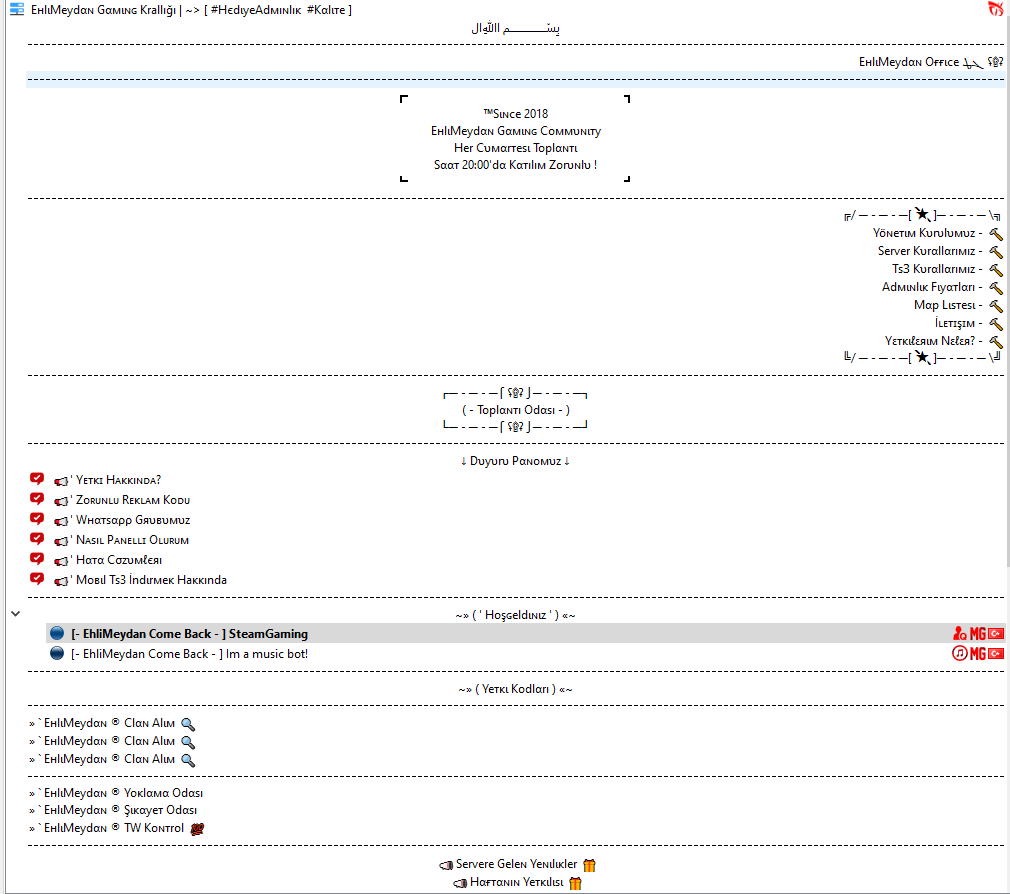Click the red heart icon beside Zorunlu Reklam Kodu
Viewport: 1010px width, 894px height.
pyautogui.click(x=37, y=499)
